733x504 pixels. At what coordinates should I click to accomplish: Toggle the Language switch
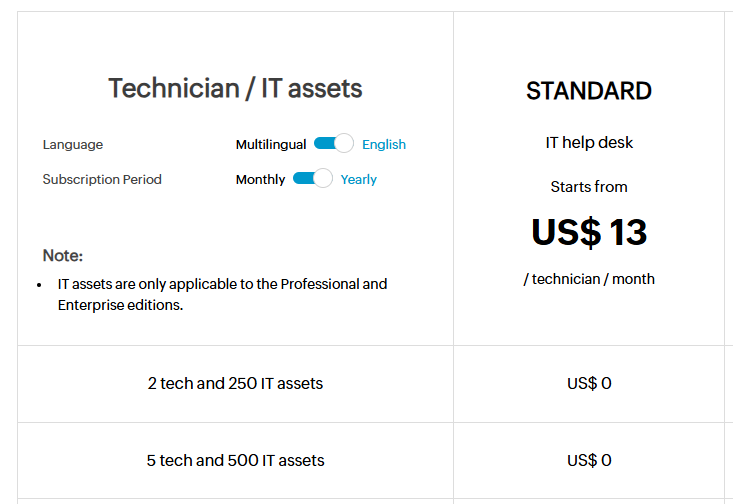tap(333, 144)
